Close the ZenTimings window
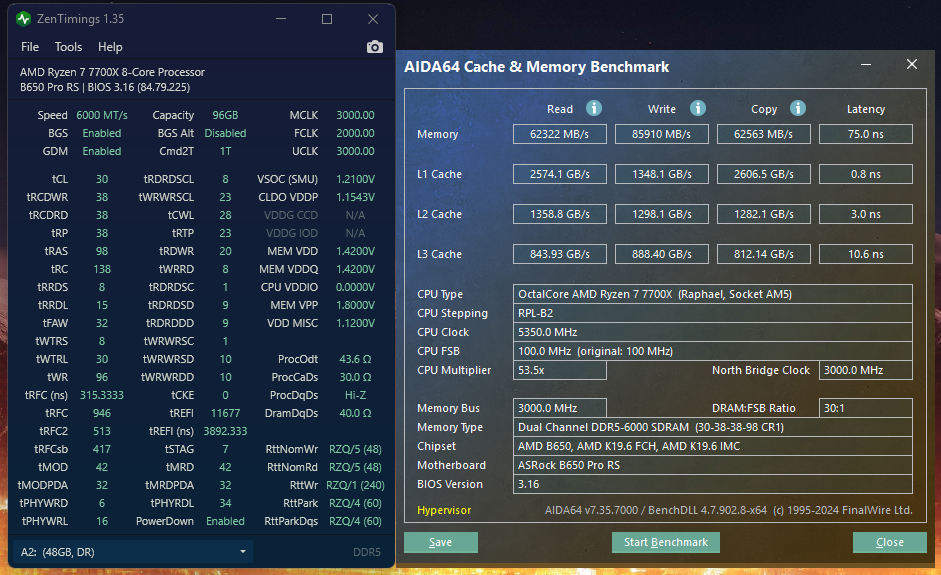 [x=373, y=19]
